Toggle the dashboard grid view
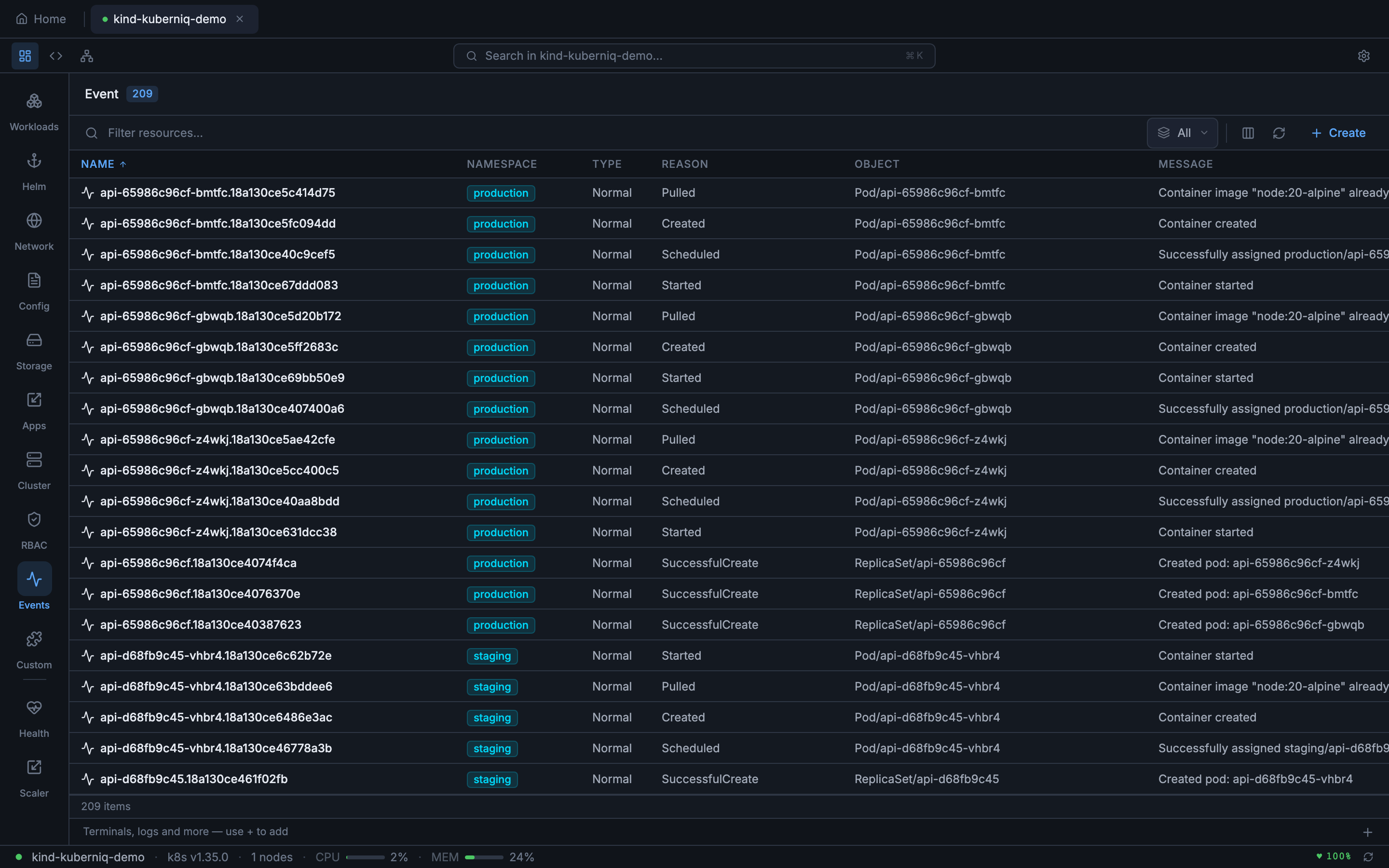This screenshot has height=868, width=1389. (x=24, y=55)
